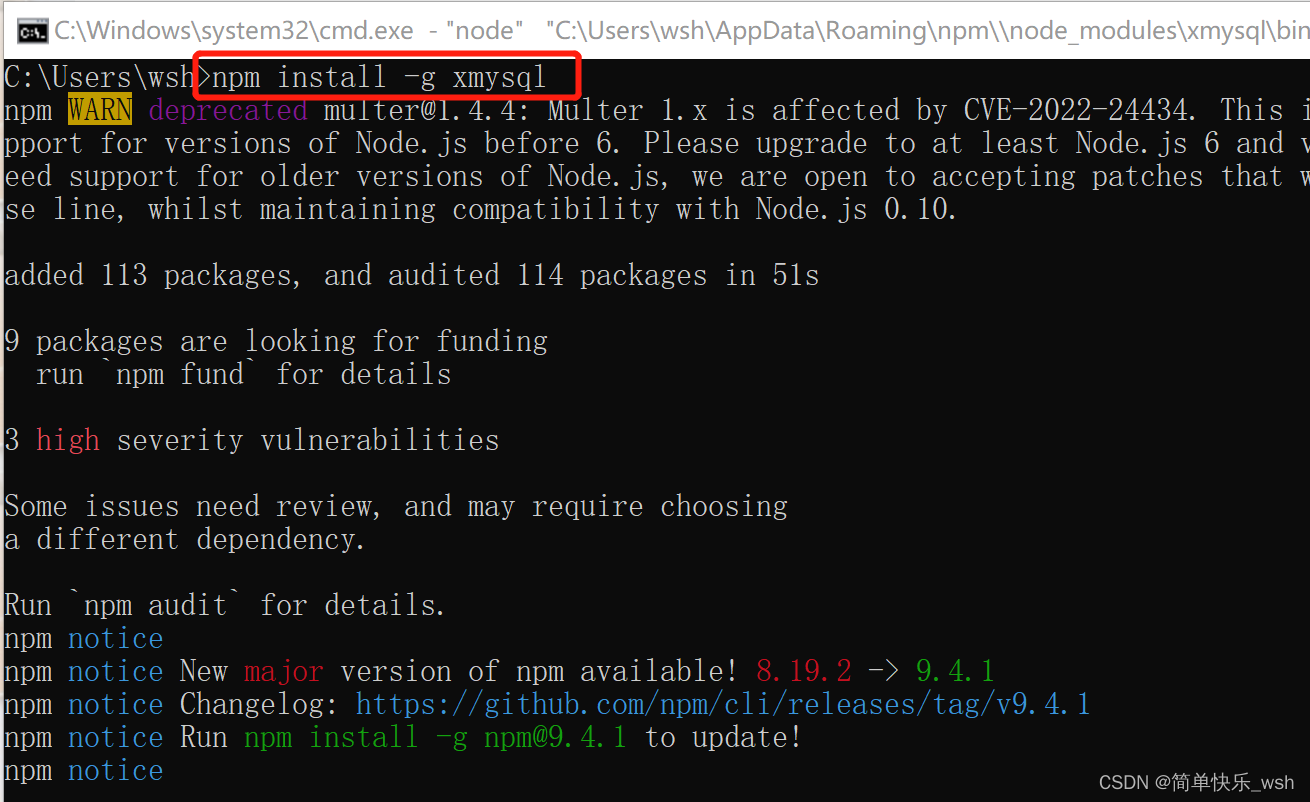Click the red 'major' word
The width and height of the screenshot is (1310, 802).
click(x=284, y=671)
